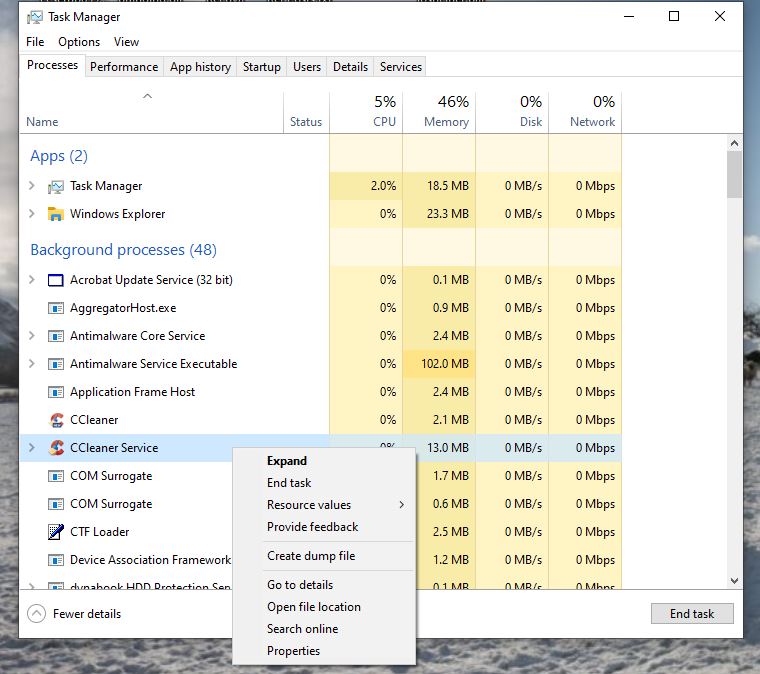Viewport: 760px width, 674px height.
Task: Choose End task from context menu
Action: point(289,483)
